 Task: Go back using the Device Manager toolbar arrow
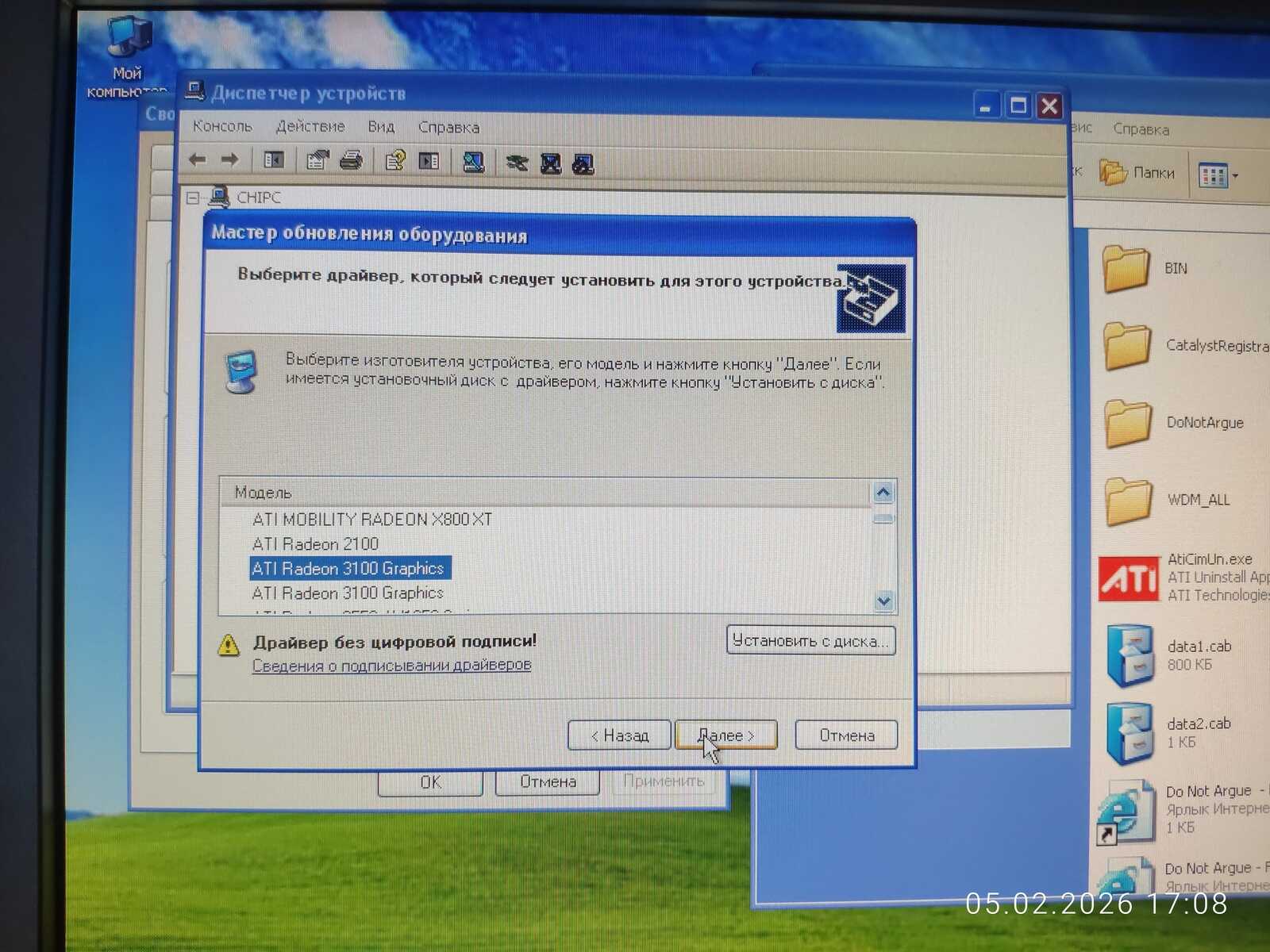[197, 160]
